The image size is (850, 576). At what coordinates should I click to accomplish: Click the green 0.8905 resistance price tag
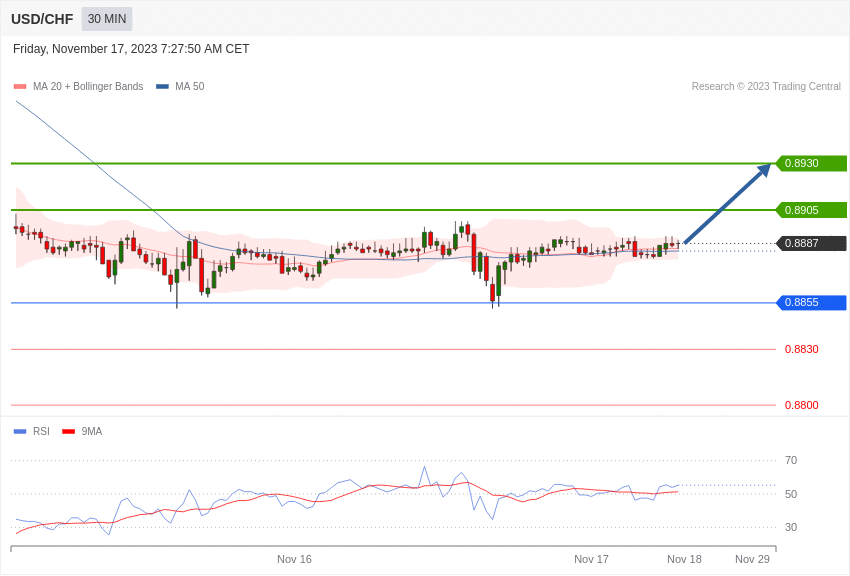(812, 210)
